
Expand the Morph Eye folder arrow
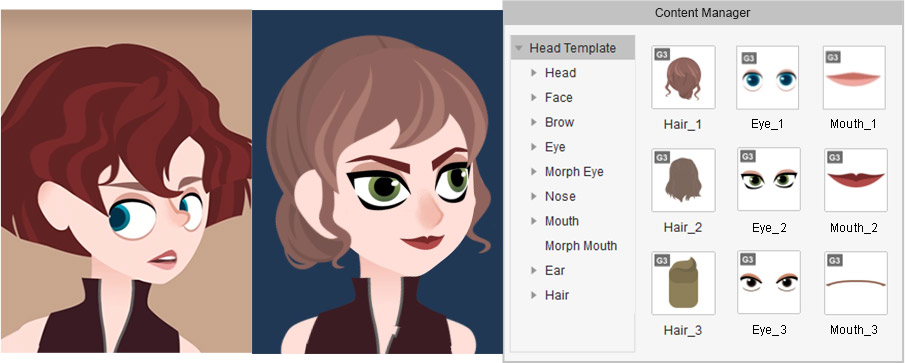pyautogui.click(x=533, y=172)
